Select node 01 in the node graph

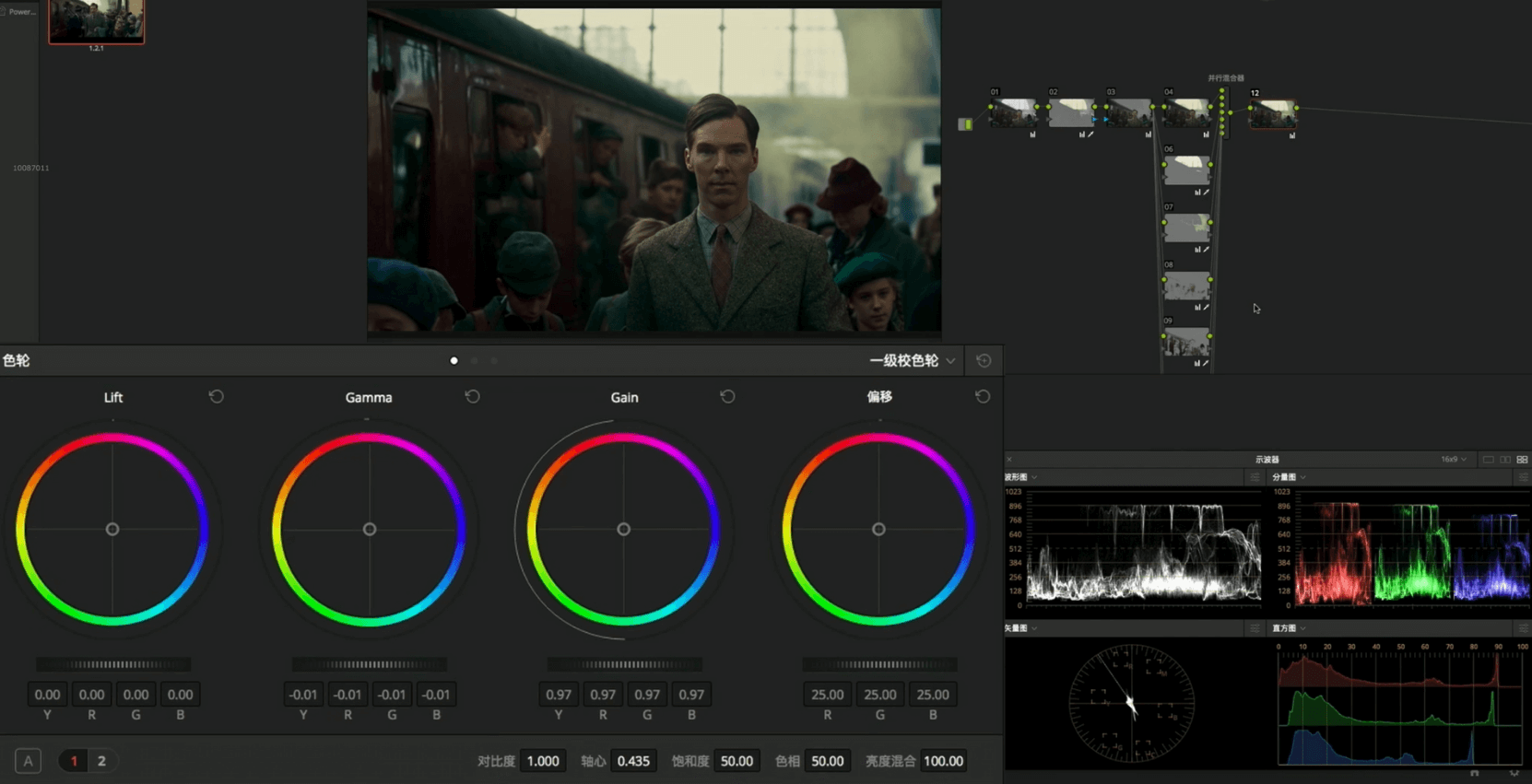(1013, 113)
